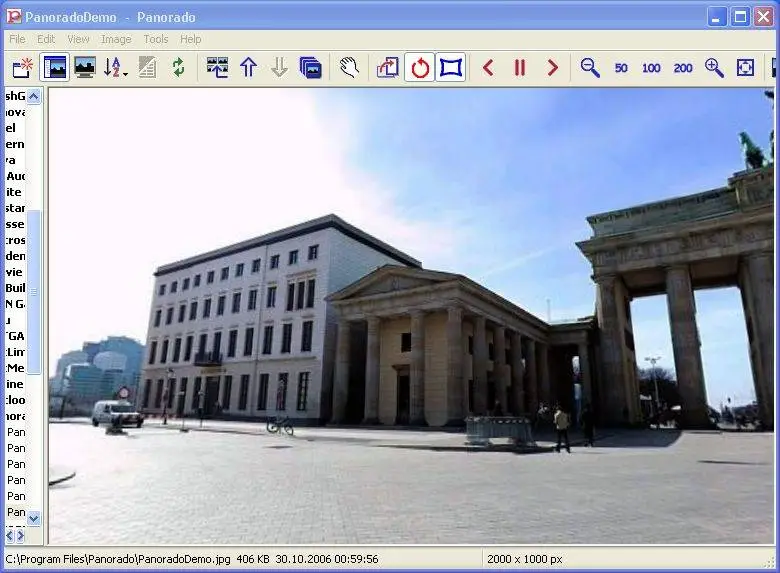Select the 'shG' file list entry

15,96
